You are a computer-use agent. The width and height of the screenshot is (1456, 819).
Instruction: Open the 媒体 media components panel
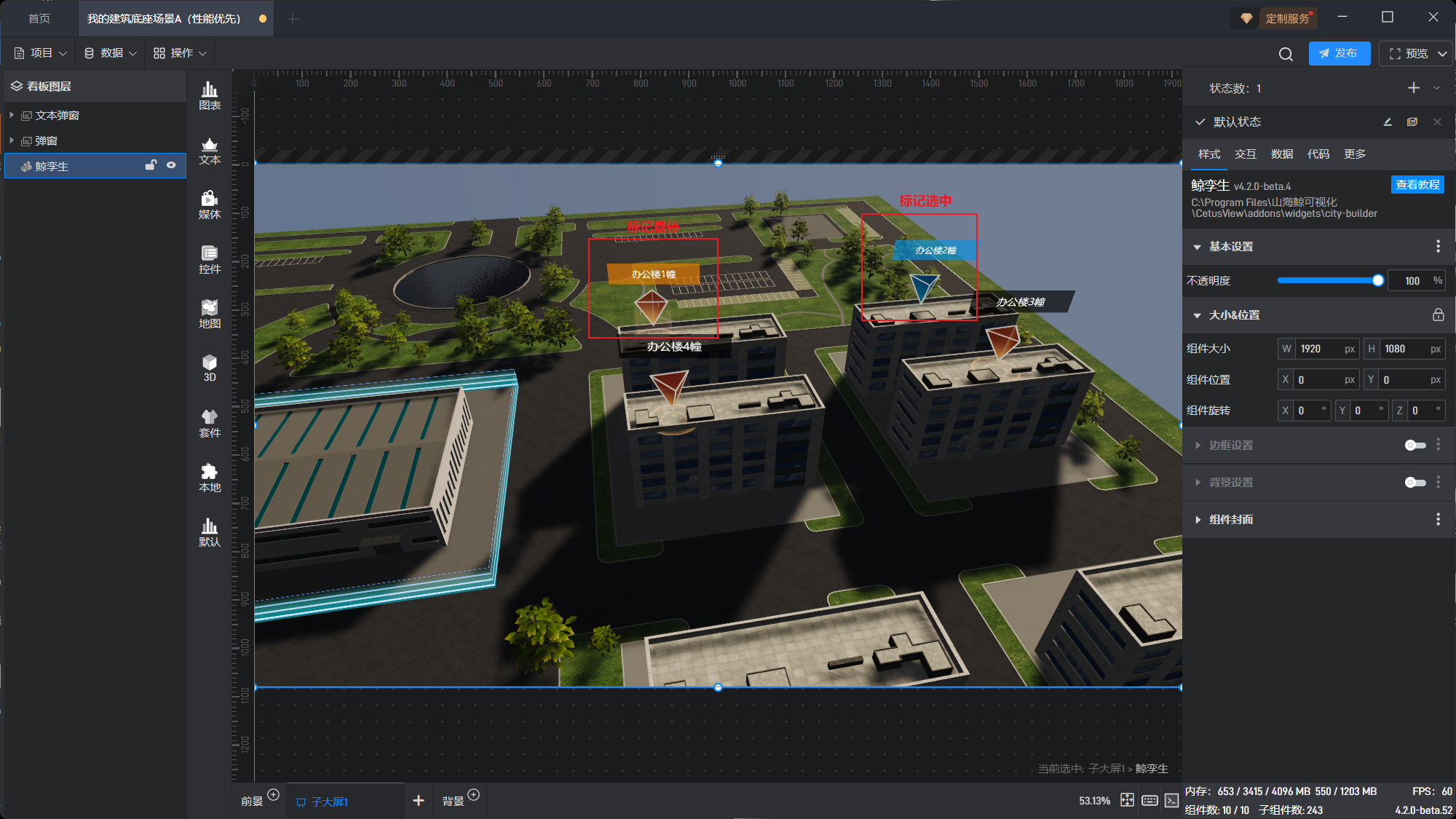[x=210, y=205]
